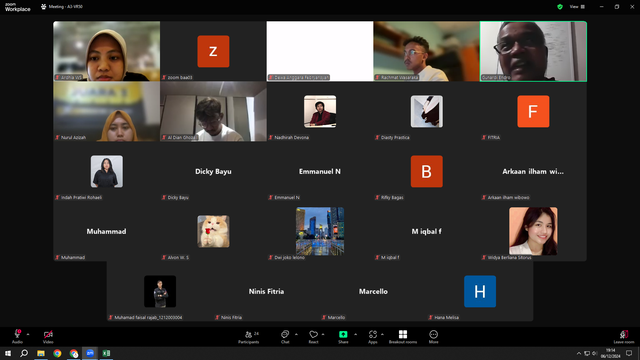Open the taskbar volume control

click(x=595, y=353)
